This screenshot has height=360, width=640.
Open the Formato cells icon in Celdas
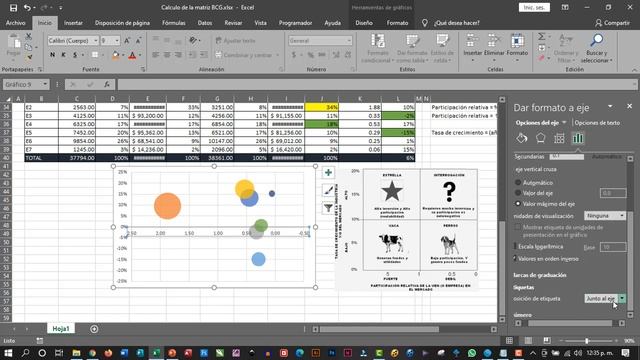tap(517, 41)
